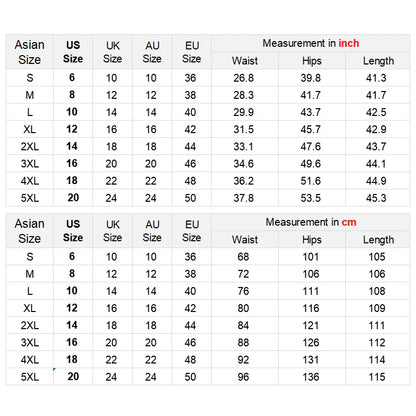416x416 pixels.
Task: Select waist value 96 in cm table
Action: coord(243,377)
